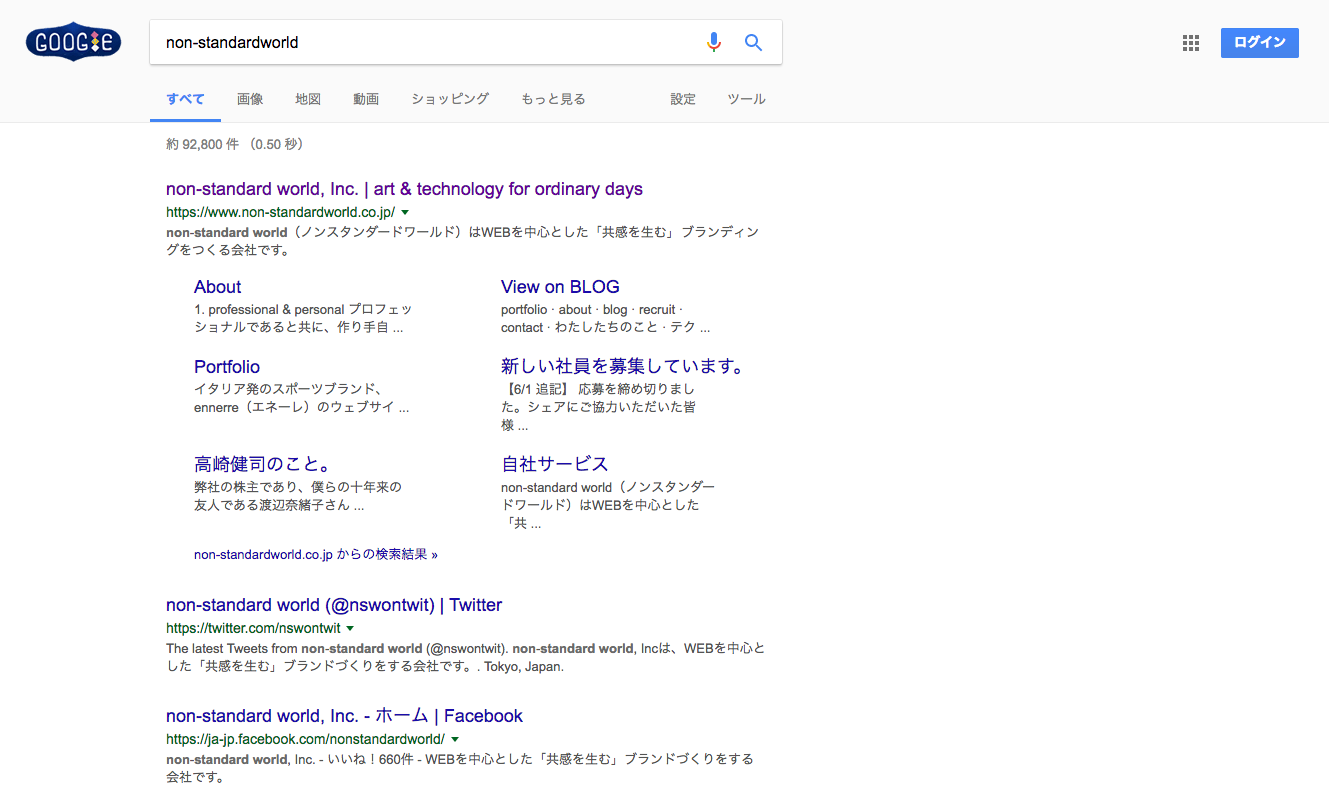
Task: Click the Google doodle logo
Action: [73, 42]
